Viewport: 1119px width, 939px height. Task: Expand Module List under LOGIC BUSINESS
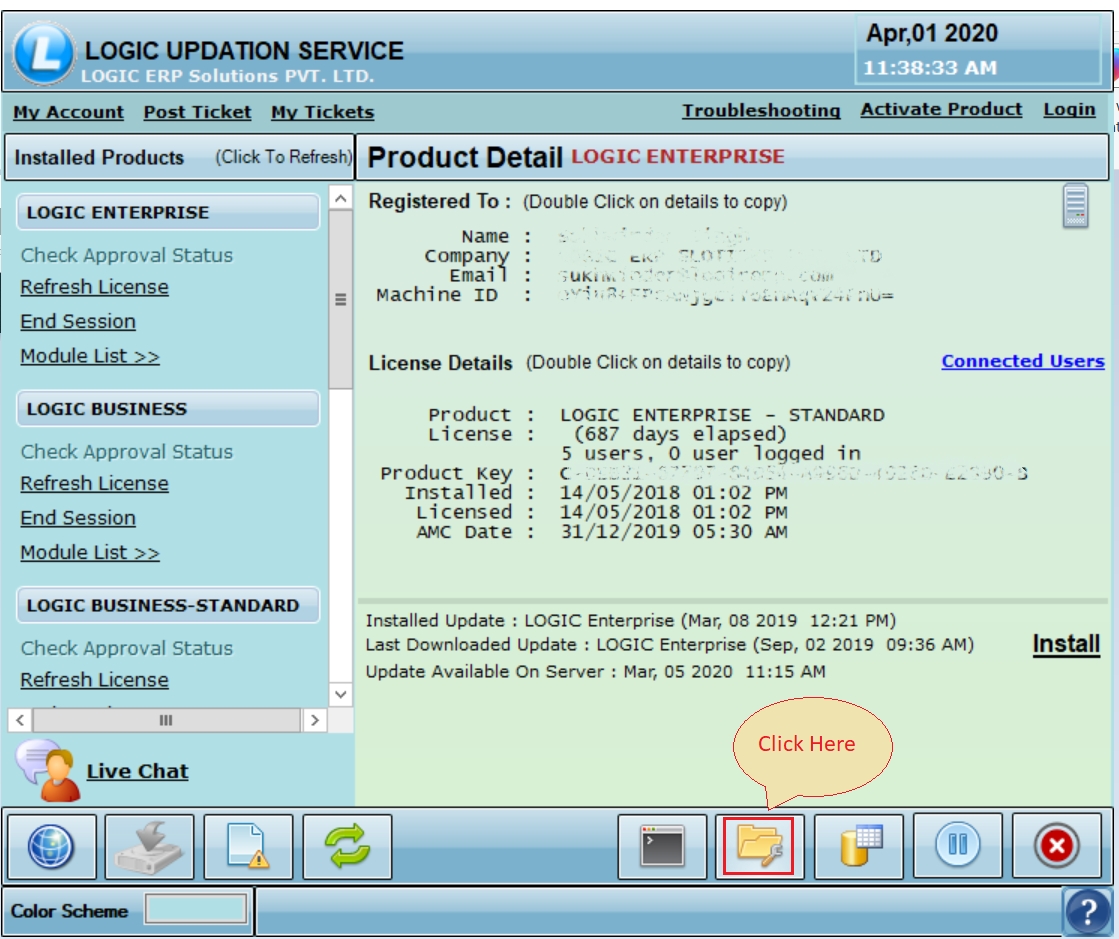coord(90,552)
